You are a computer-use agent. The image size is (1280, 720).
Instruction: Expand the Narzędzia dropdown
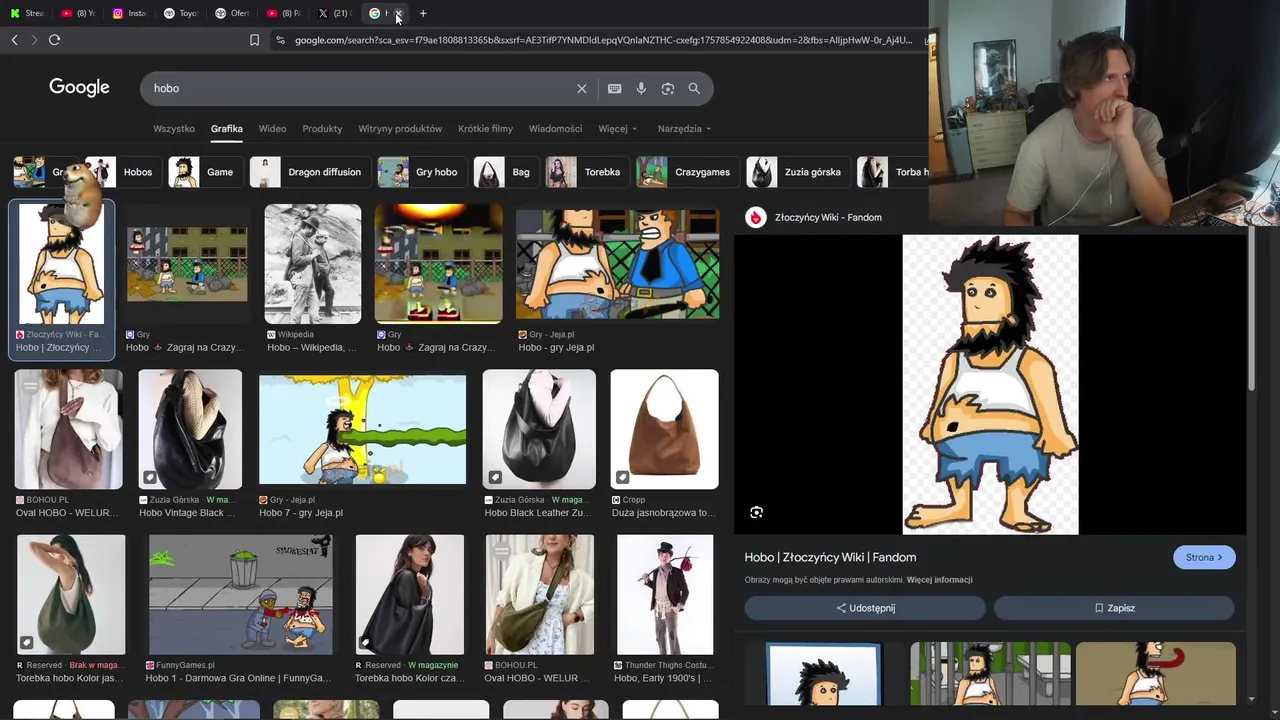coord(684,129)
